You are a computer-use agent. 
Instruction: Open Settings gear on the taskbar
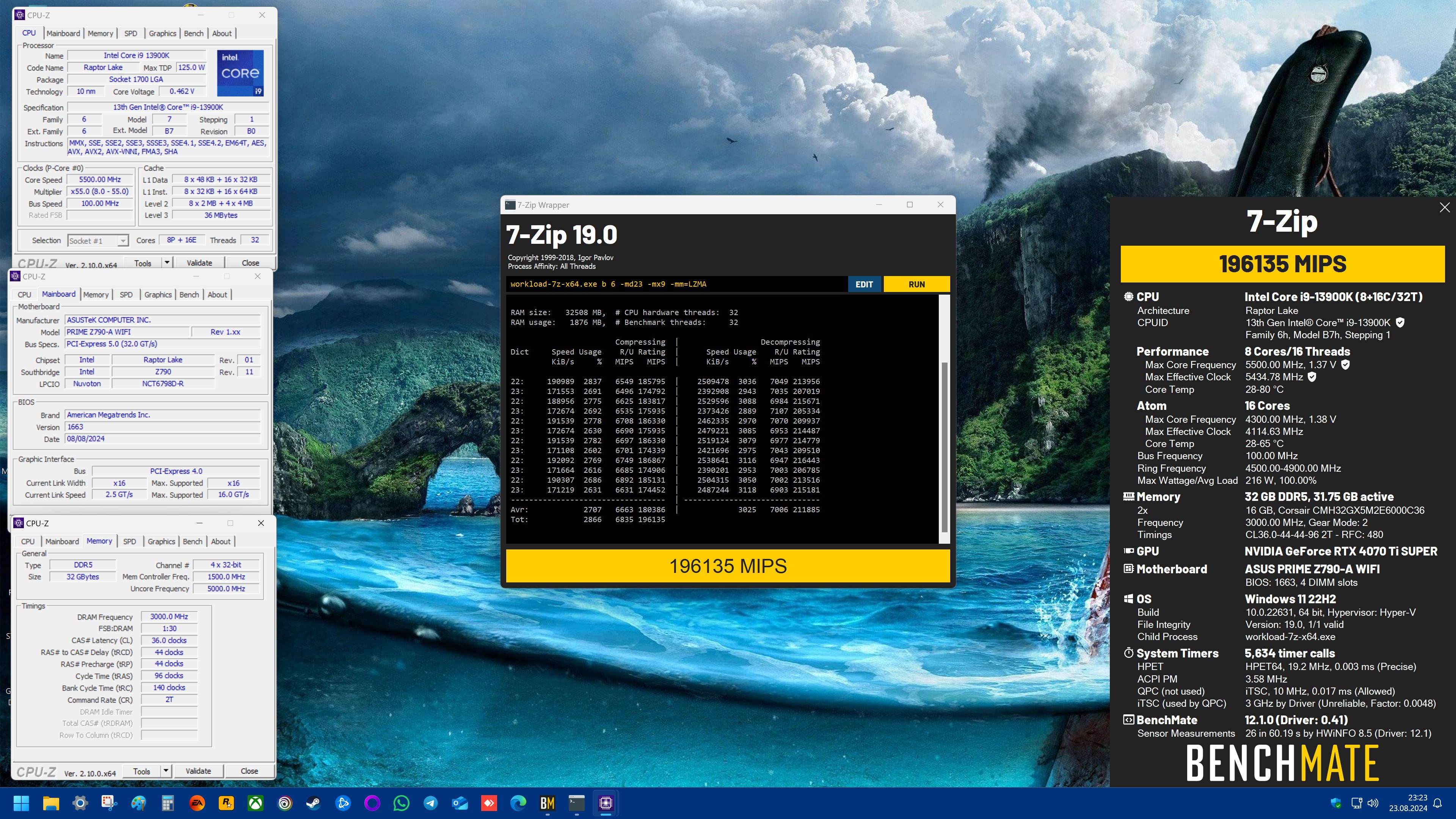pyautogui.click(x=80, y=803)
